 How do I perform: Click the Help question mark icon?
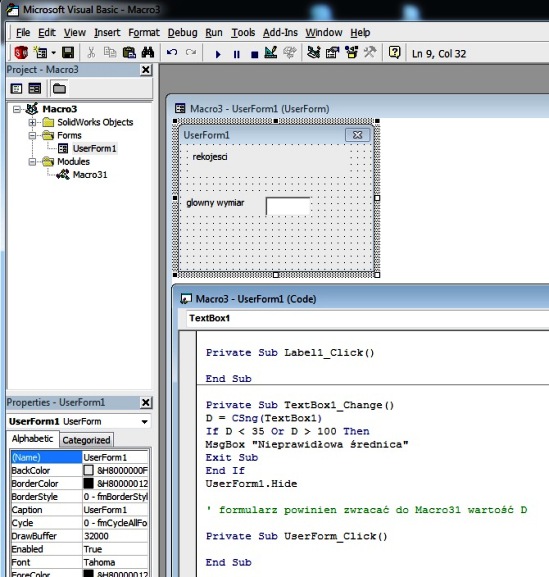click(394, 53)
